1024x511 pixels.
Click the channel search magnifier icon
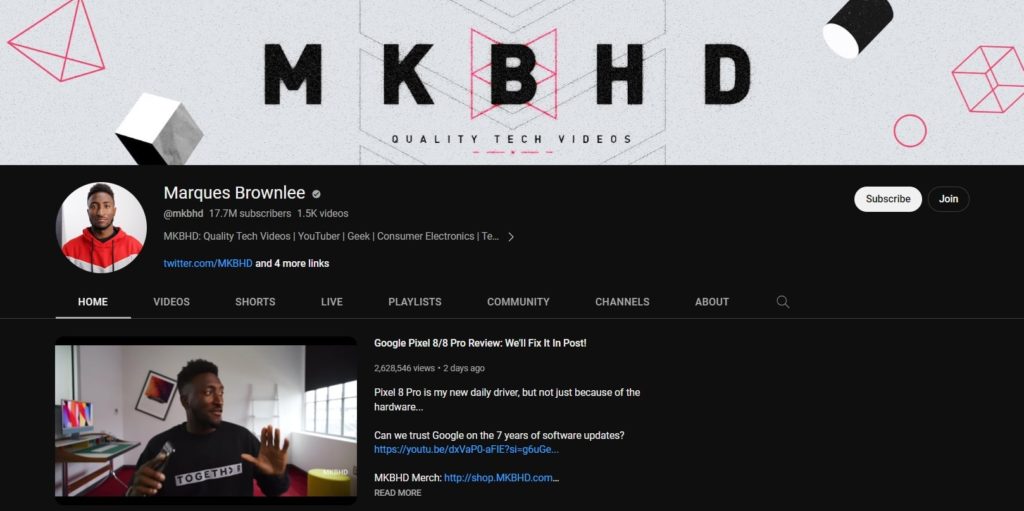(x=782, y=302)
